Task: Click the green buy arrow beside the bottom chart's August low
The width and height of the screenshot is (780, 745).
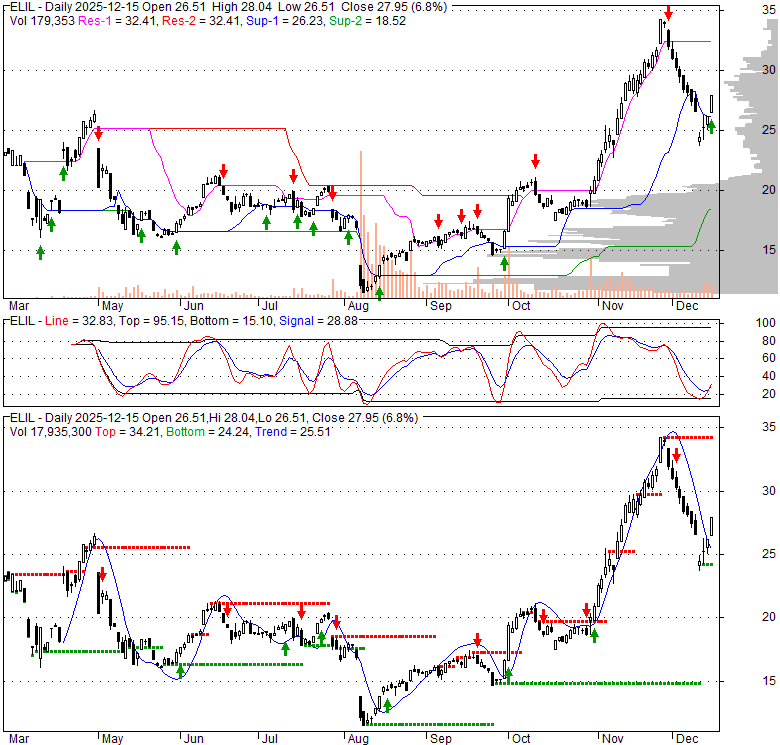Action: coord(388,705)
